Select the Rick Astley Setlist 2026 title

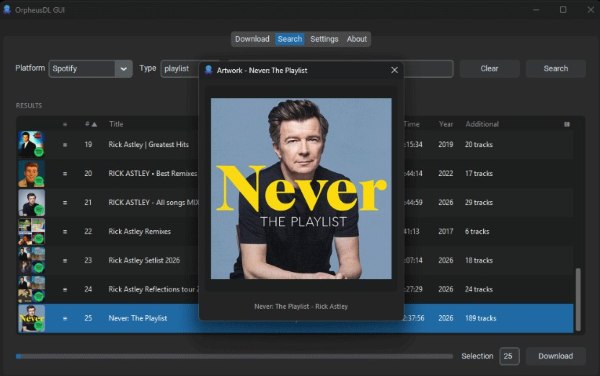coord(144,260)
